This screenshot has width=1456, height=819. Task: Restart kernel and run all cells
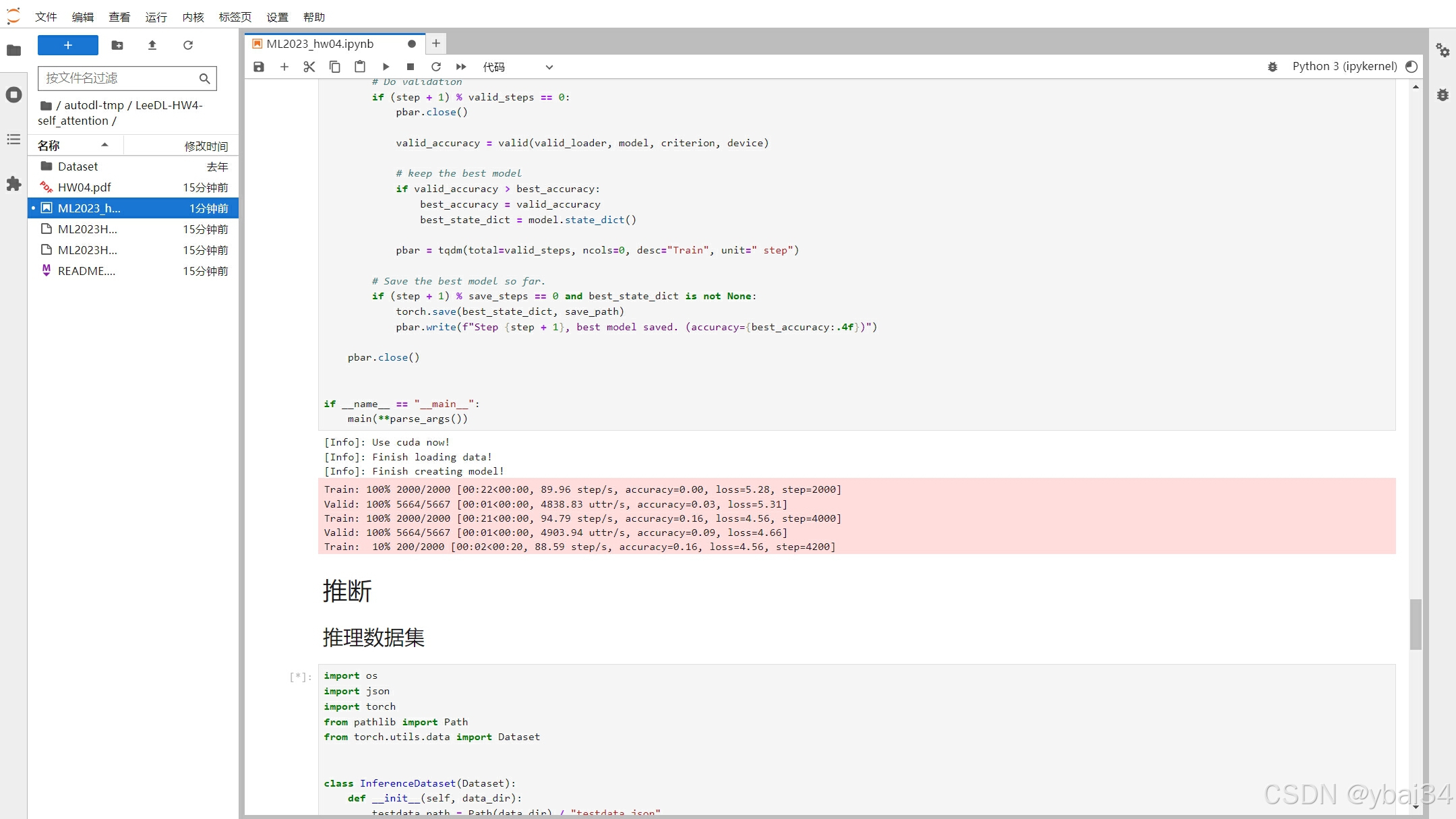point(461,67)
